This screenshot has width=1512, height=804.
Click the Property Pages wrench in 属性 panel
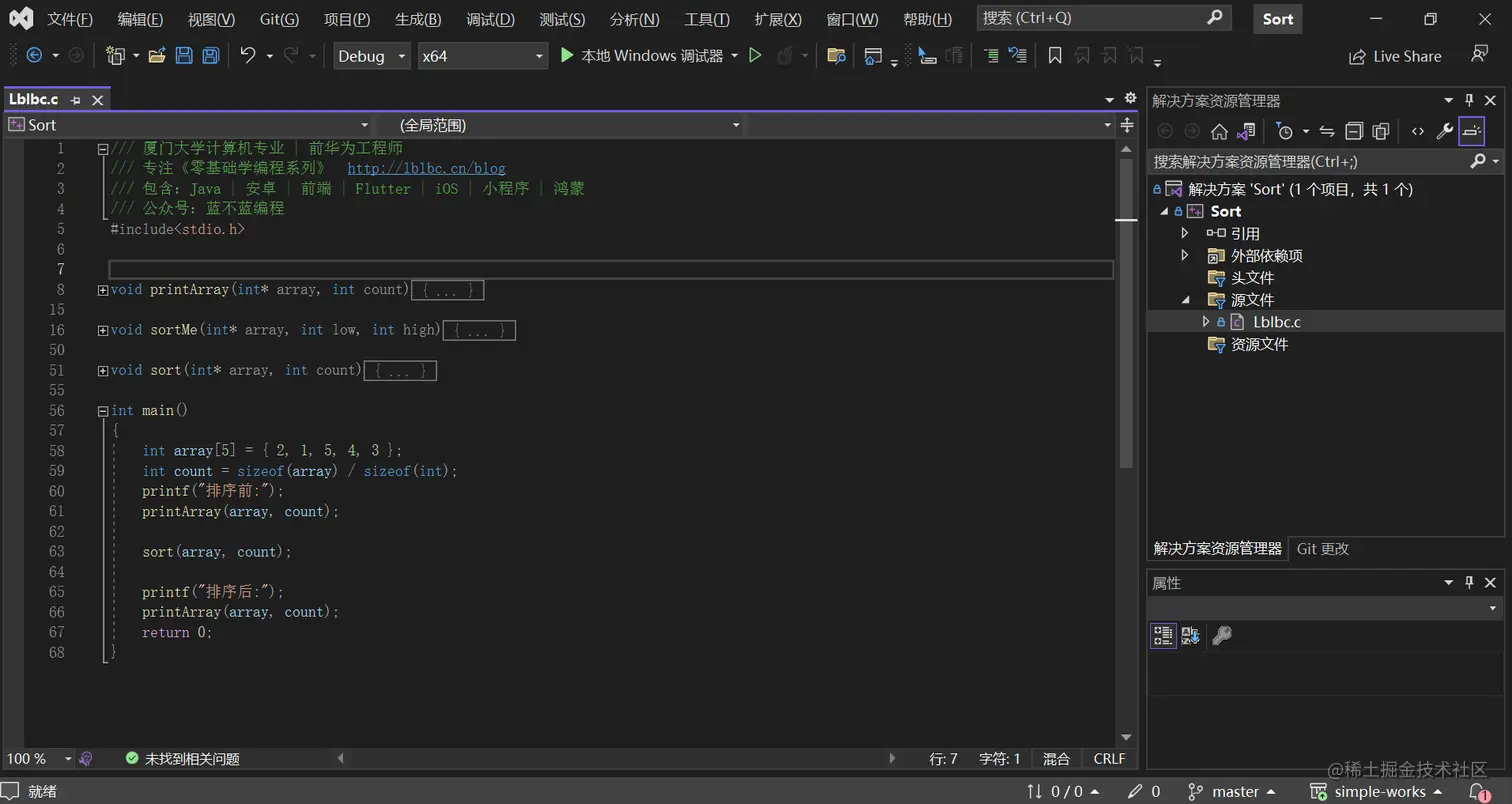tap(1221, 635)
